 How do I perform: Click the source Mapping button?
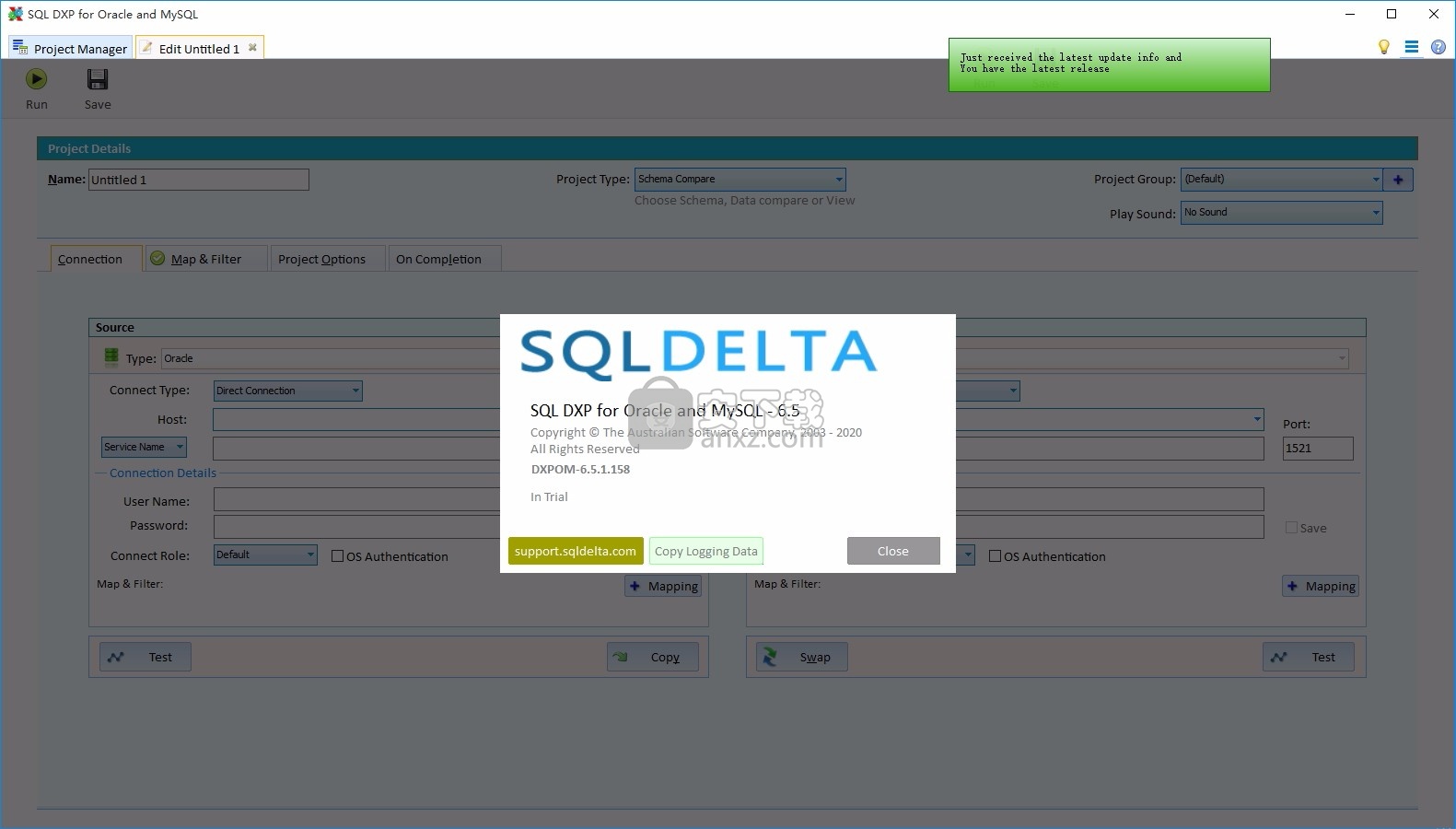[663, 586]
